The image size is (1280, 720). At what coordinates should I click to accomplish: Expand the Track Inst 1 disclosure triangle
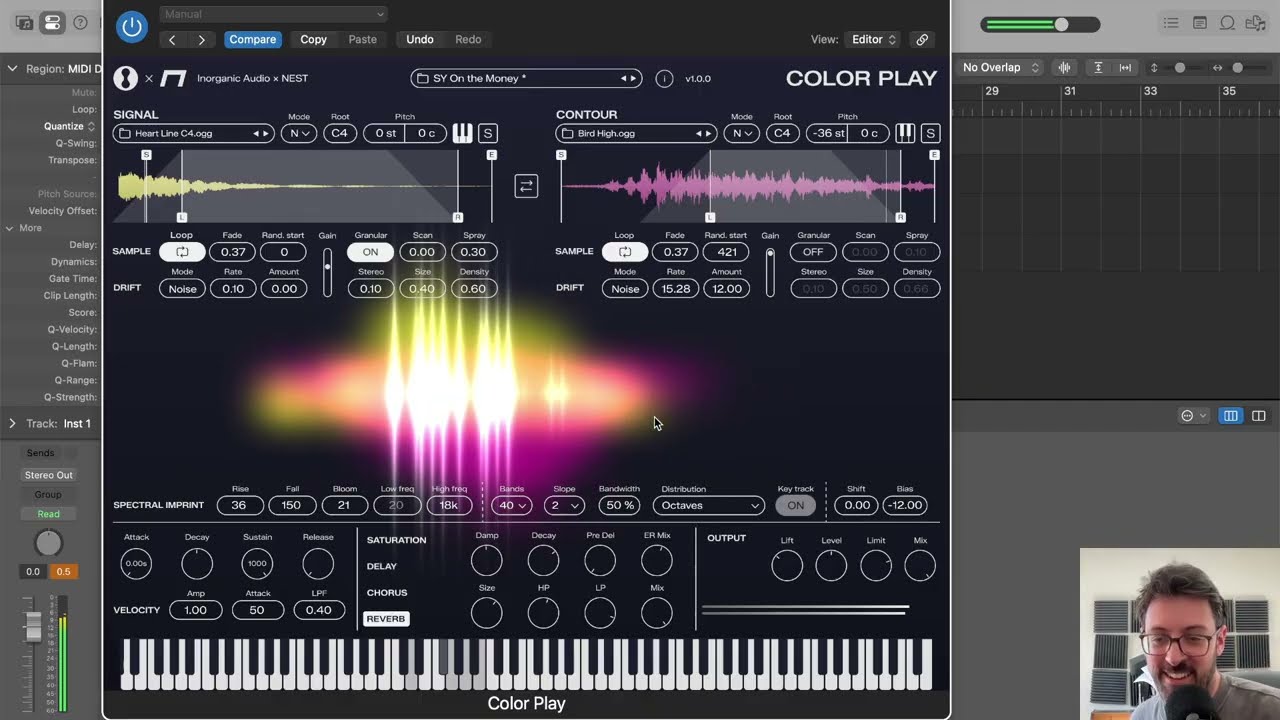[12, 424]
